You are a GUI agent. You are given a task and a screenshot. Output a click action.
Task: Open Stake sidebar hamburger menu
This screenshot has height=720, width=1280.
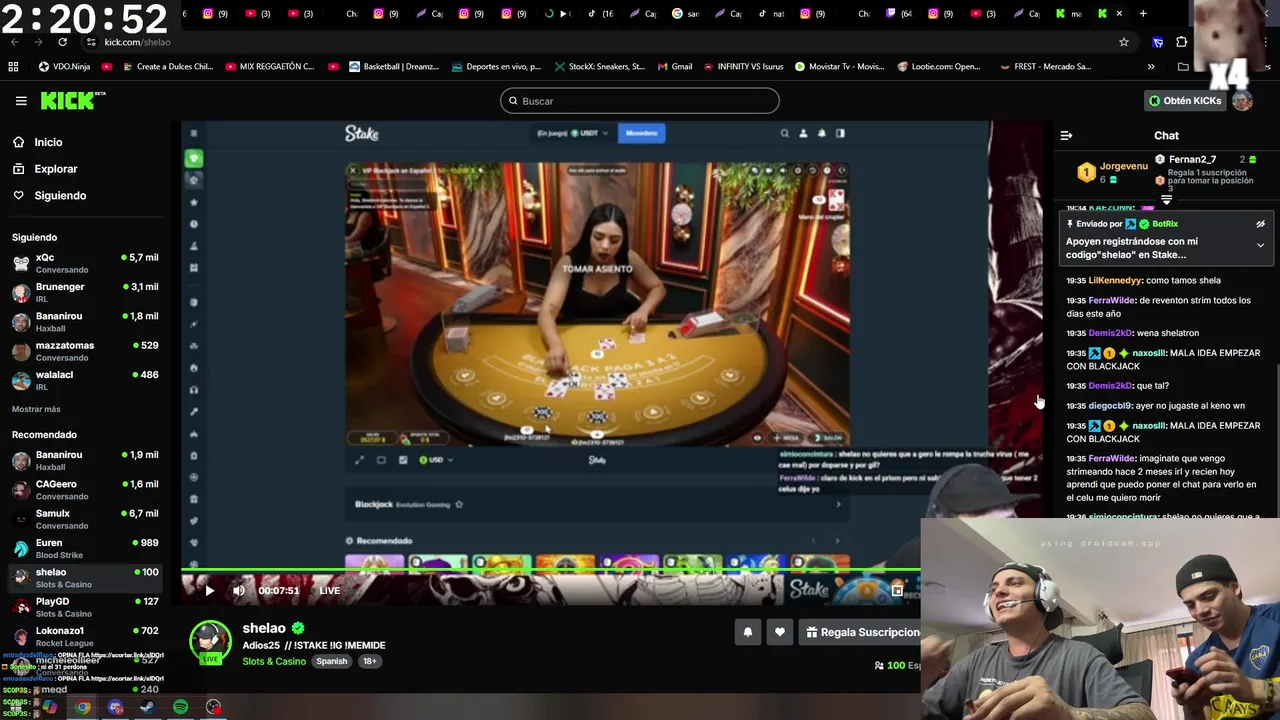point(194,133)
